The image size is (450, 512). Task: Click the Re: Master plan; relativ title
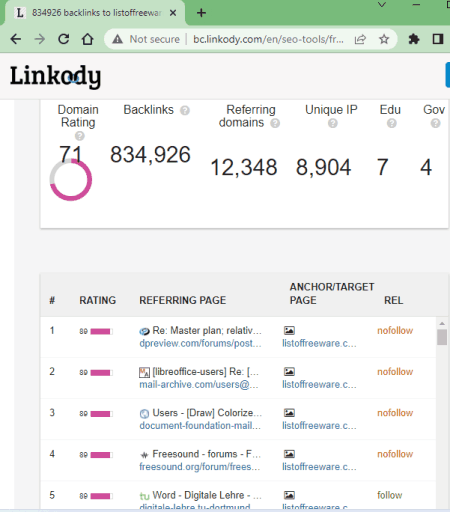pos(207,331)
